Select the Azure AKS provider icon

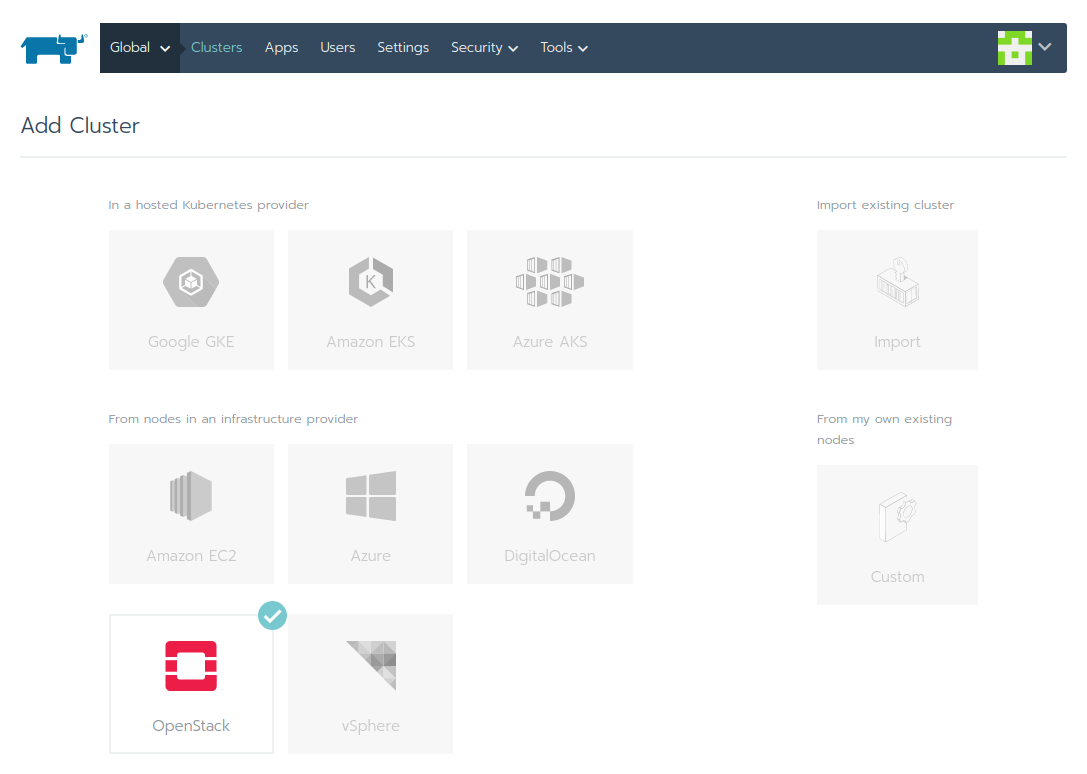coord(549,300)
